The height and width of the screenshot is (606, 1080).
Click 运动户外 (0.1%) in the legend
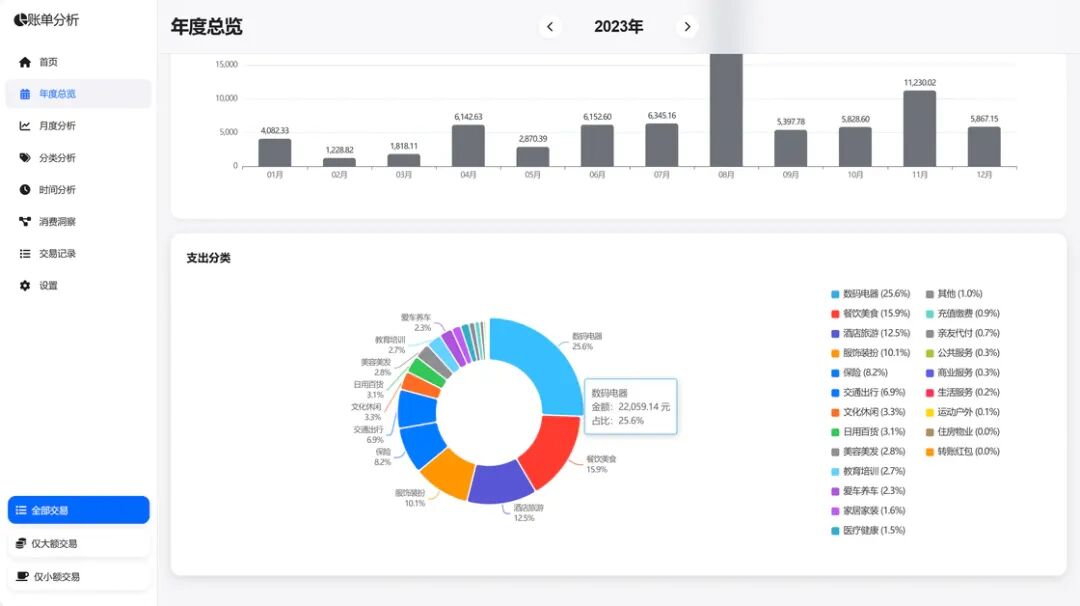(x=962, y=412)
